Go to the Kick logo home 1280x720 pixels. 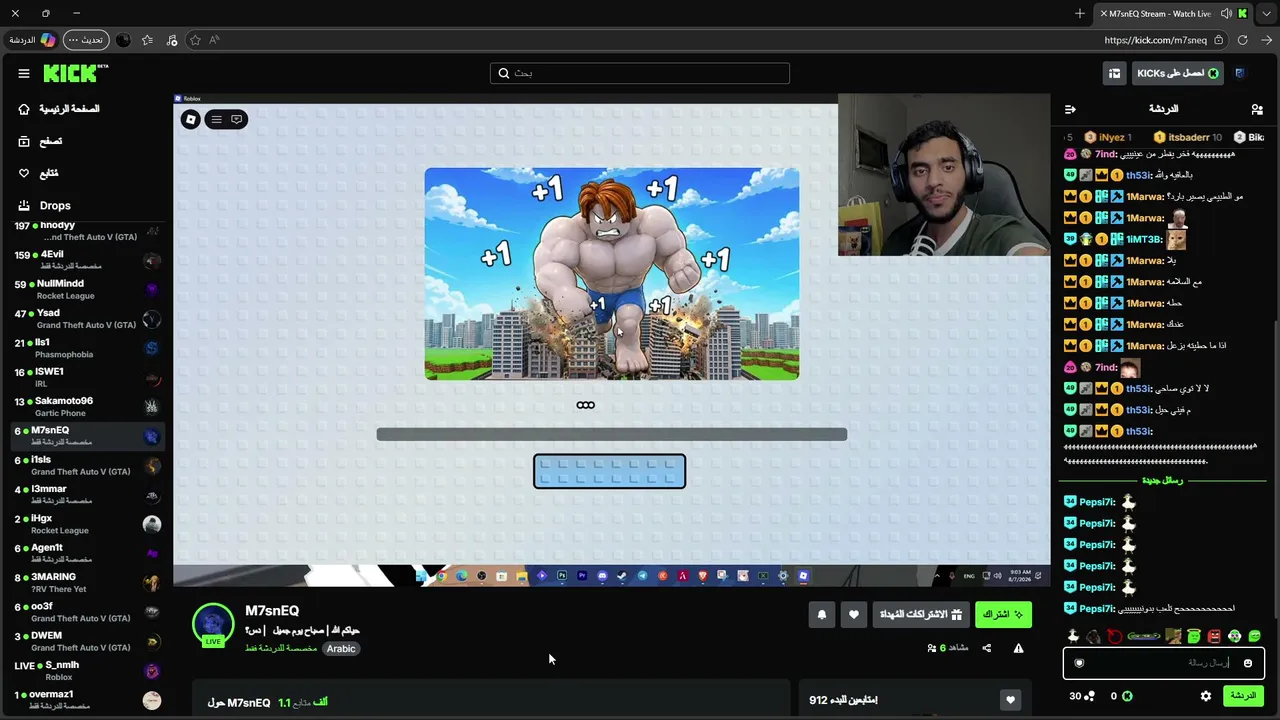tap(75, 73)
